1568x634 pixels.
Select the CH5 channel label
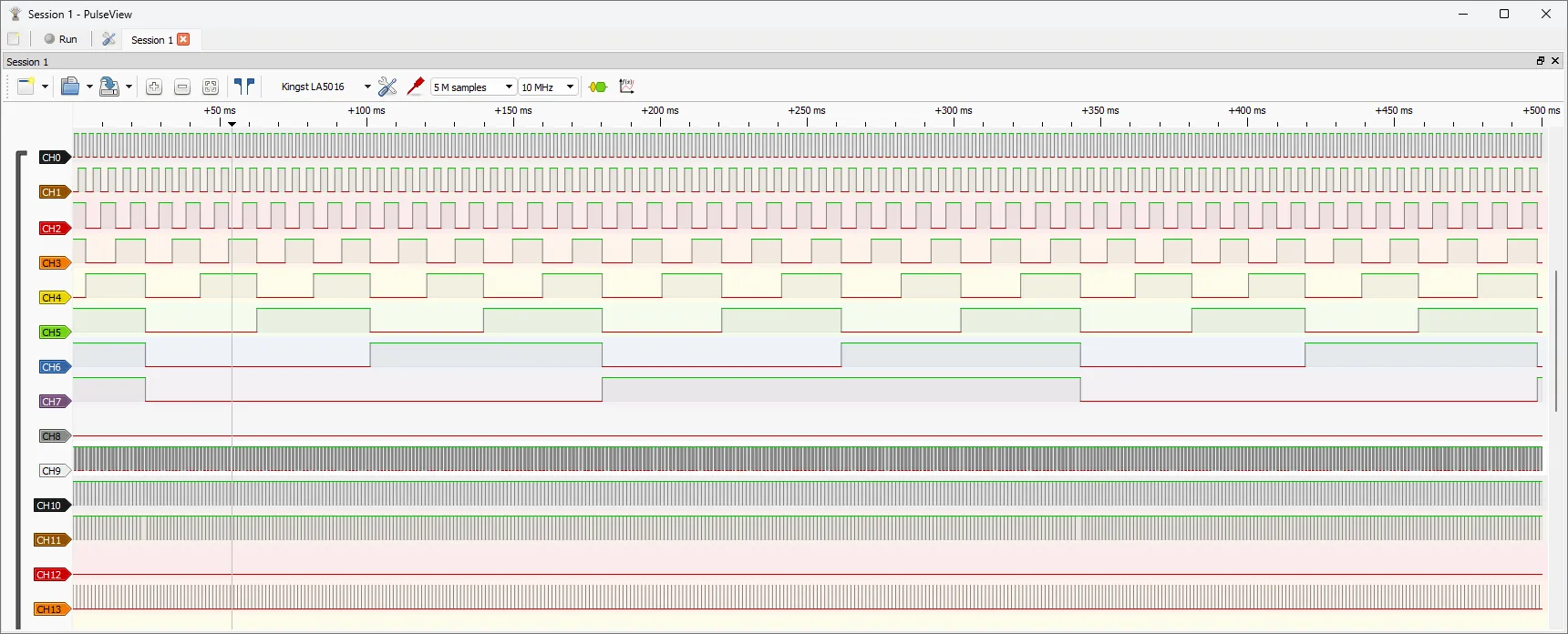pyautogui.click(x=53, y=332)
